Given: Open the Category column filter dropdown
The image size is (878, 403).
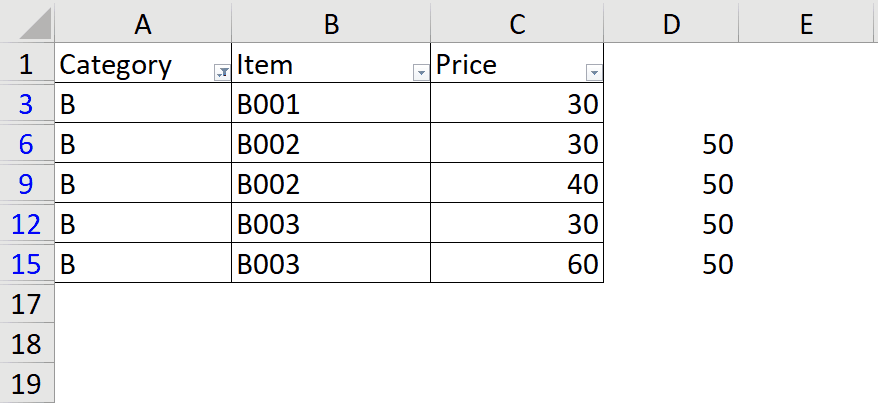Looking at the screenshot, I should click(221, 72).
